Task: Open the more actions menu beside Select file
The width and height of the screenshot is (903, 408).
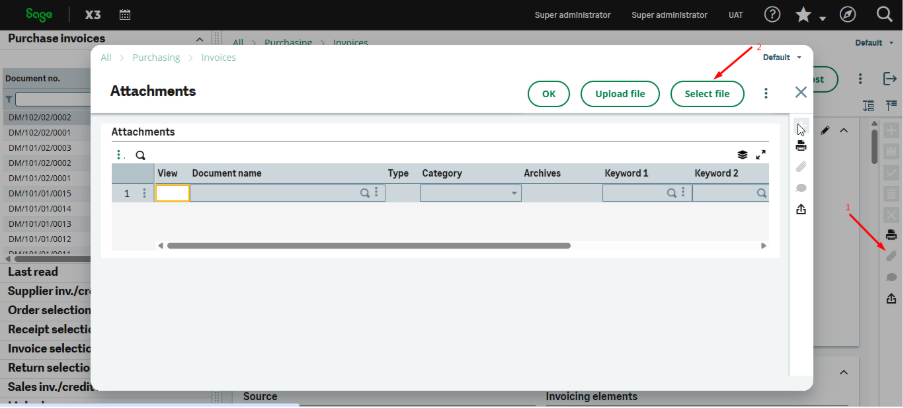Action: [x=766, y=93]
